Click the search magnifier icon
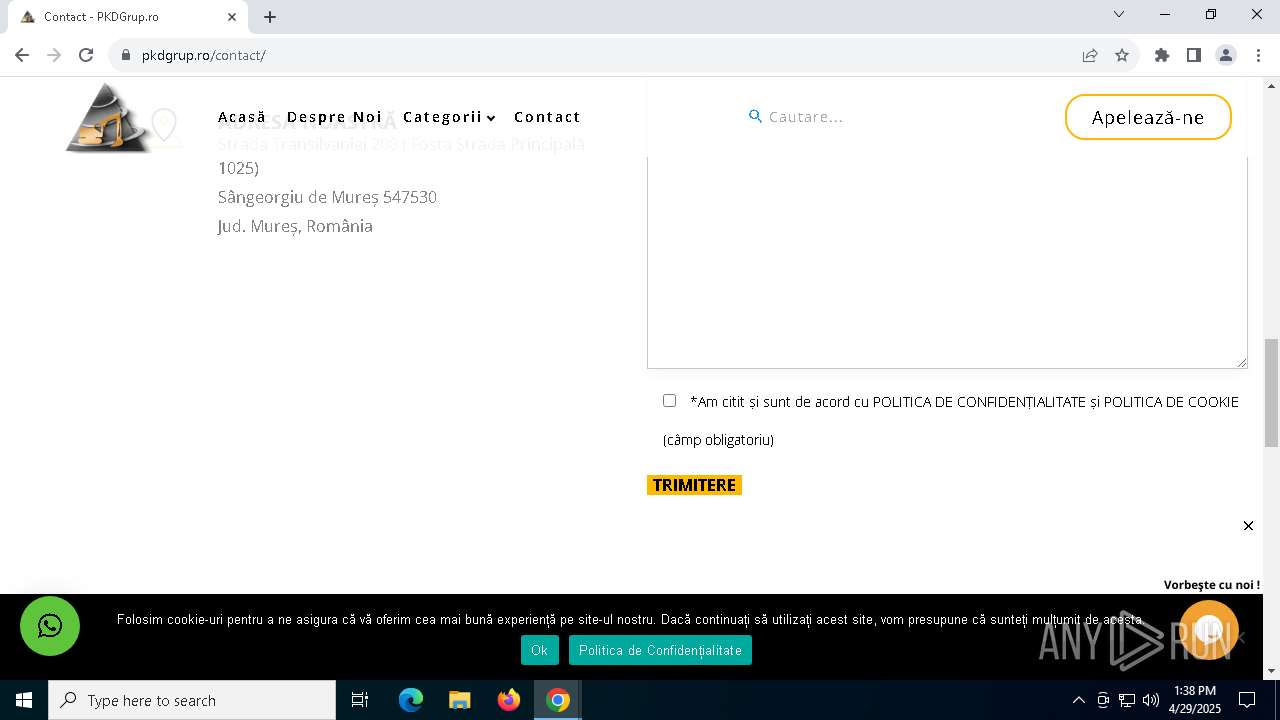1280x720 pixels. click(x=756, y=117)
